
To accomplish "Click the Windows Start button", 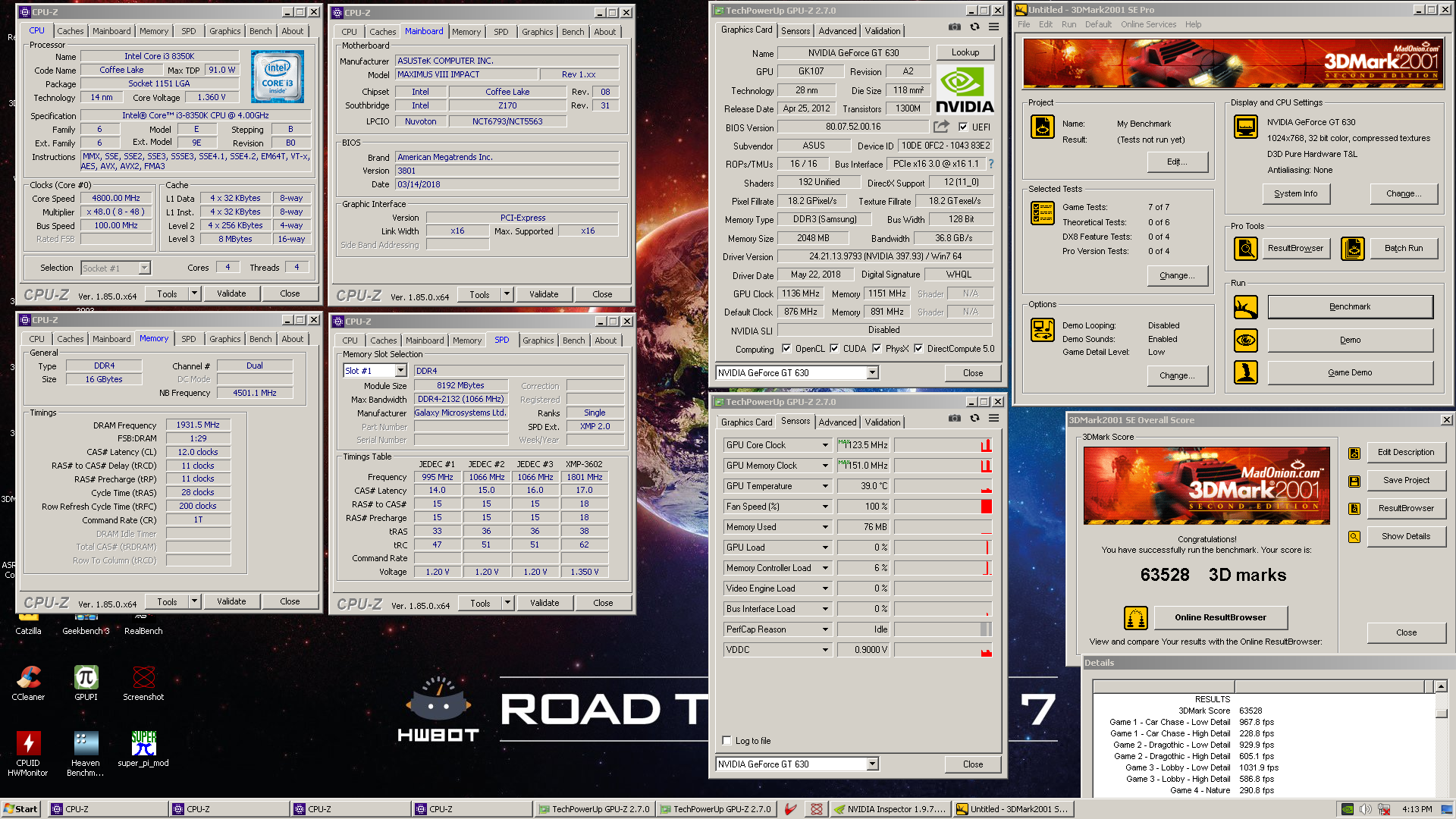I will pyautogui.click(x=20, y=809).
